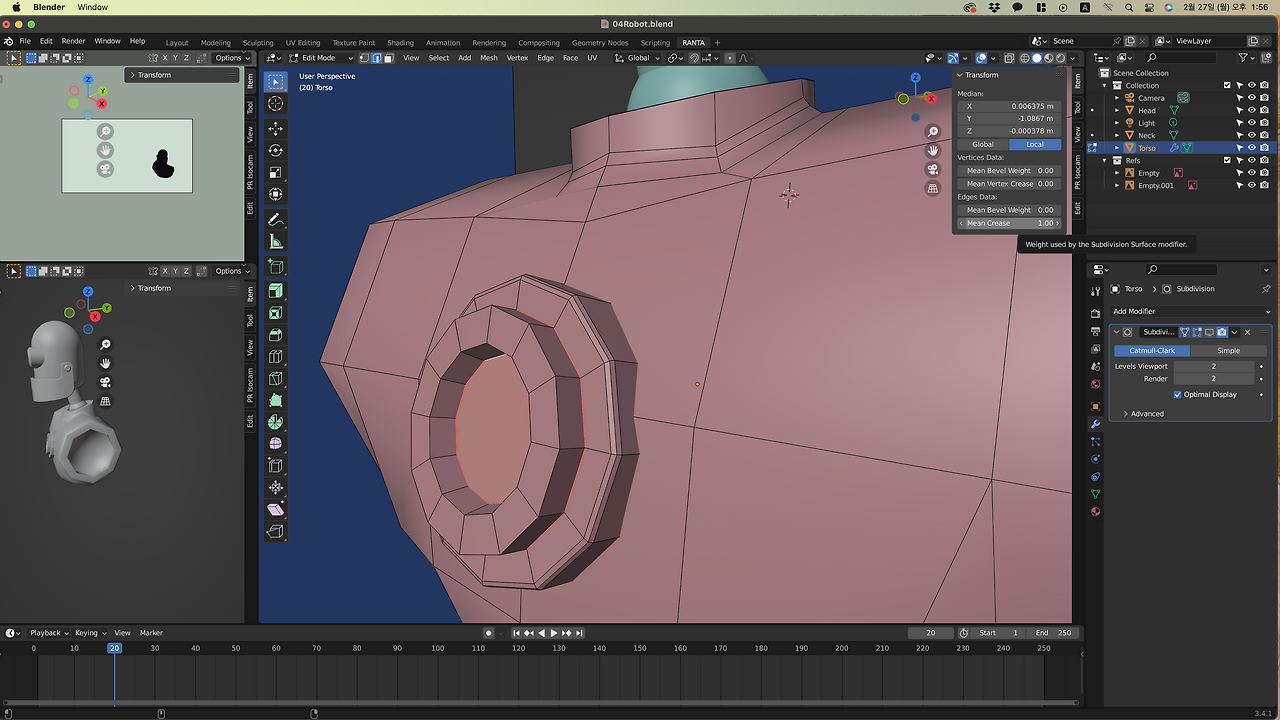Switch to face select mode
This screenshot has height=720, width=1280.
click(x=388, y=58)
